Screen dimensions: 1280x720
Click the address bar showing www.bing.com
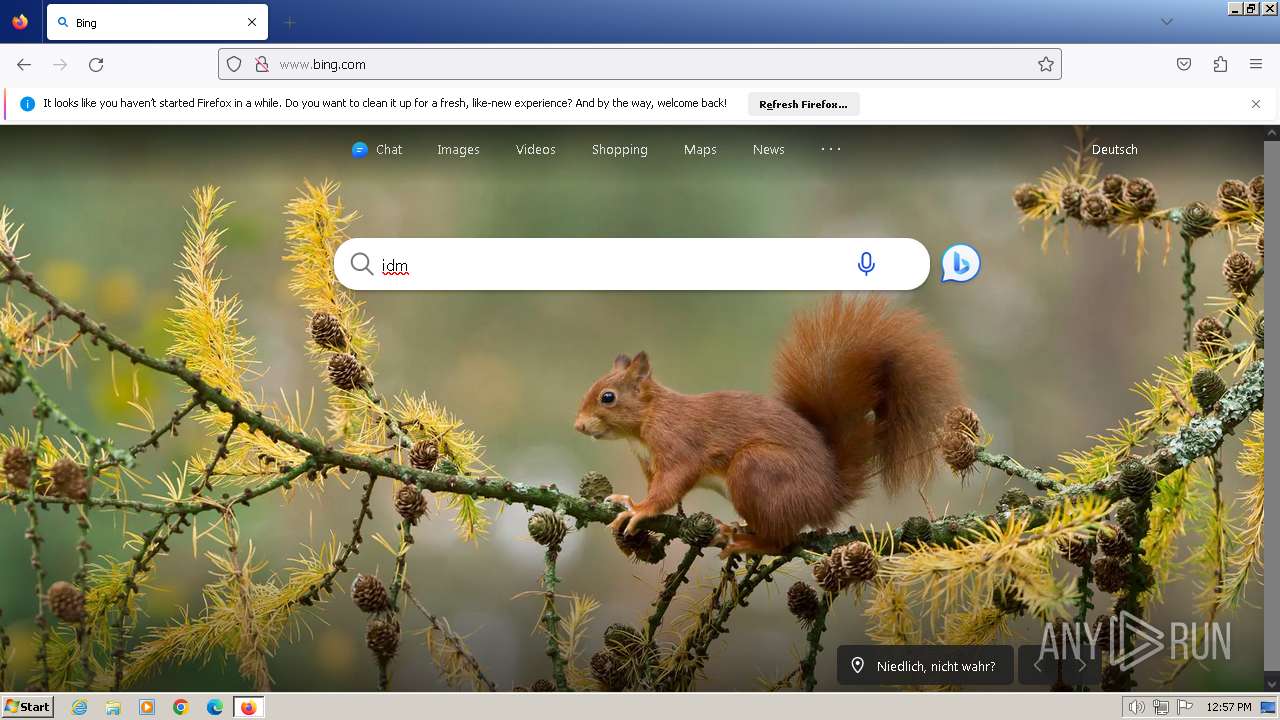click(640, 64)
